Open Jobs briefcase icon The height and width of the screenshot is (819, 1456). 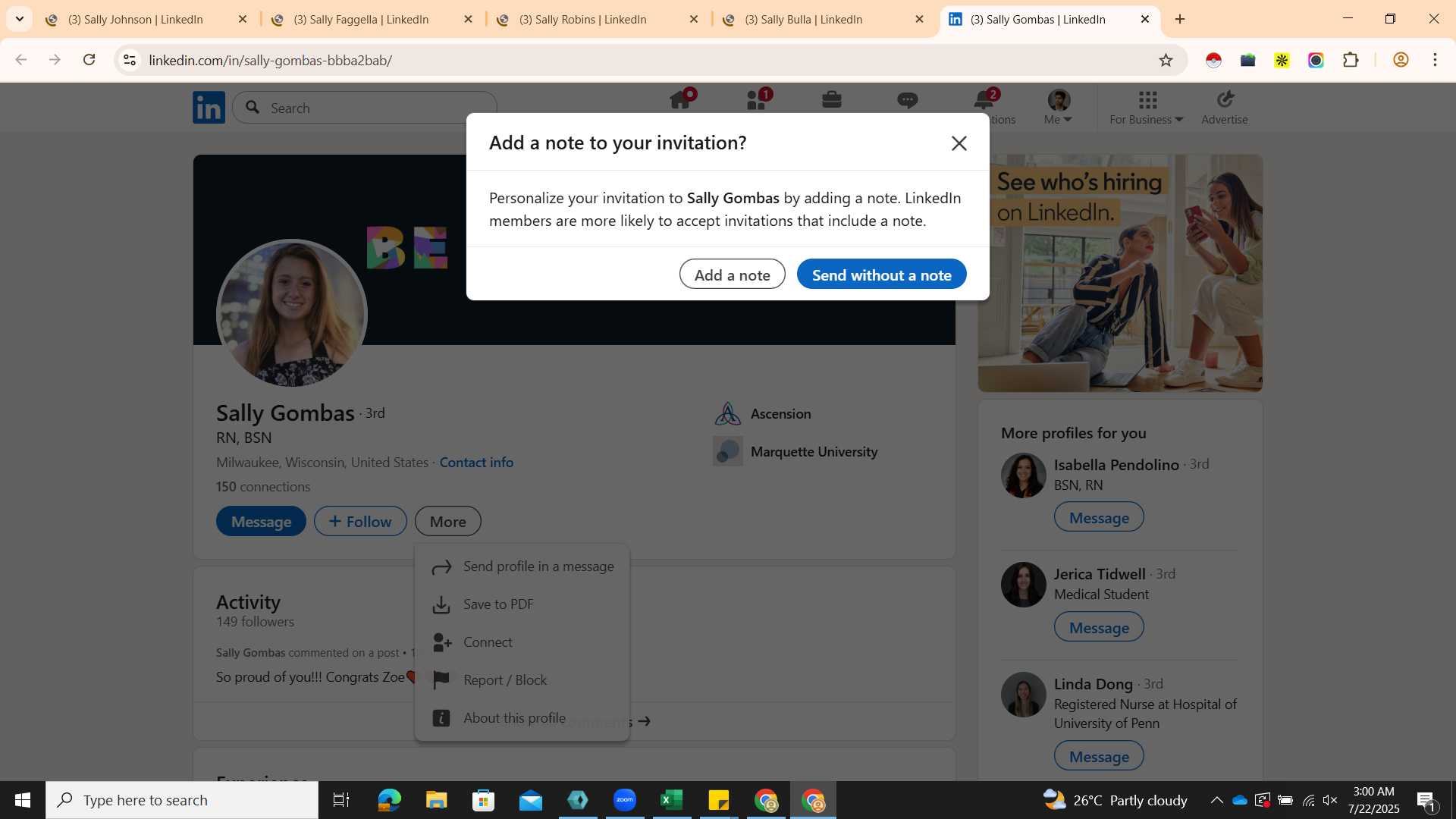click(832, 100)
